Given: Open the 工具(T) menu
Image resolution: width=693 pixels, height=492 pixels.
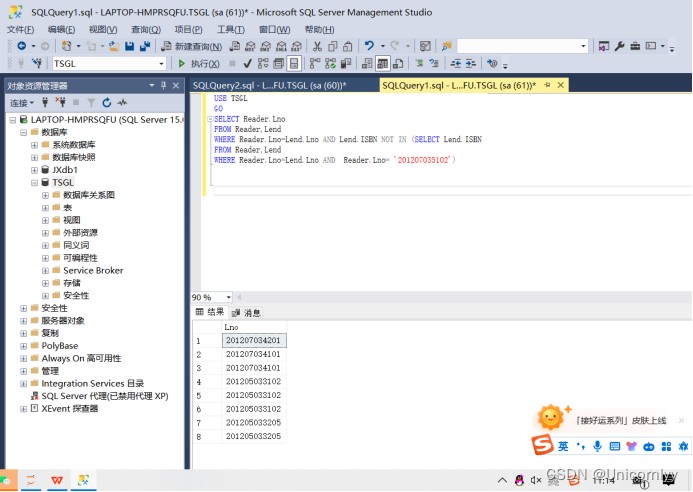Looking at the screenshot, I should tap(230, 30).
